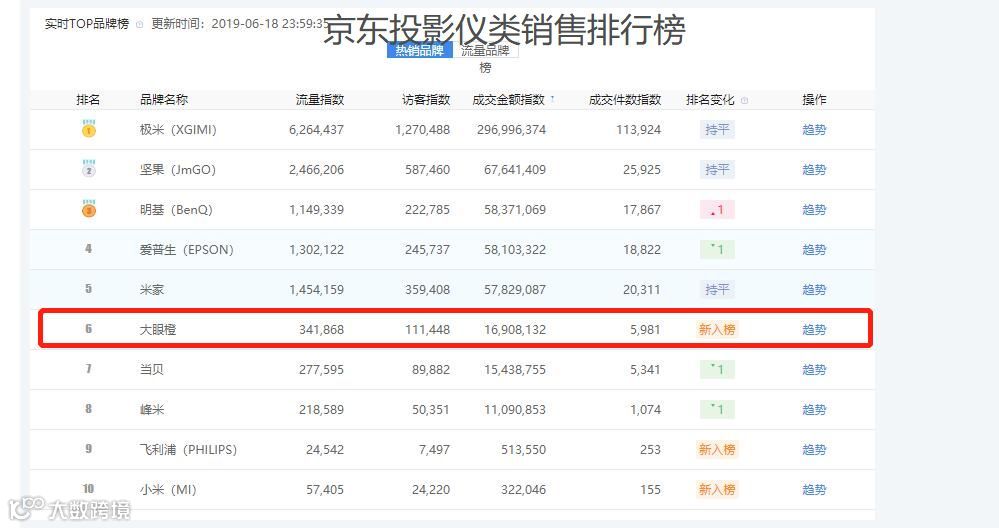Select brand name 米家
This screenshot has width=999, height=528.
pos(152,290)
